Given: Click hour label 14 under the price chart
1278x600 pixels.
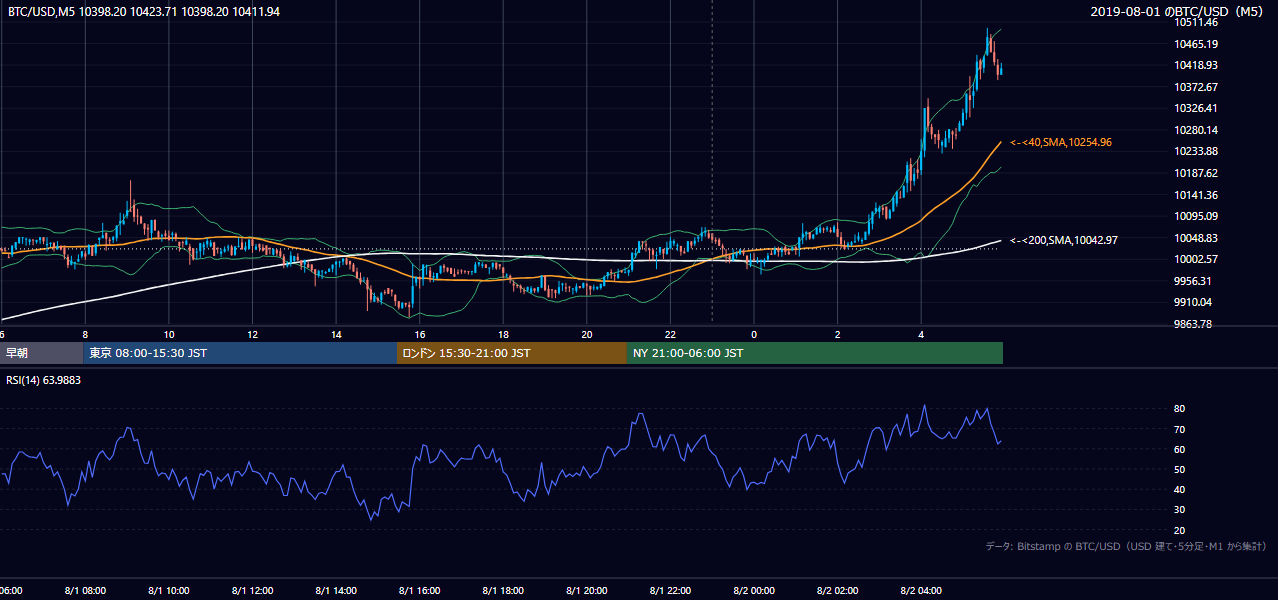Looking at the screenshot, I should (336, 334).
